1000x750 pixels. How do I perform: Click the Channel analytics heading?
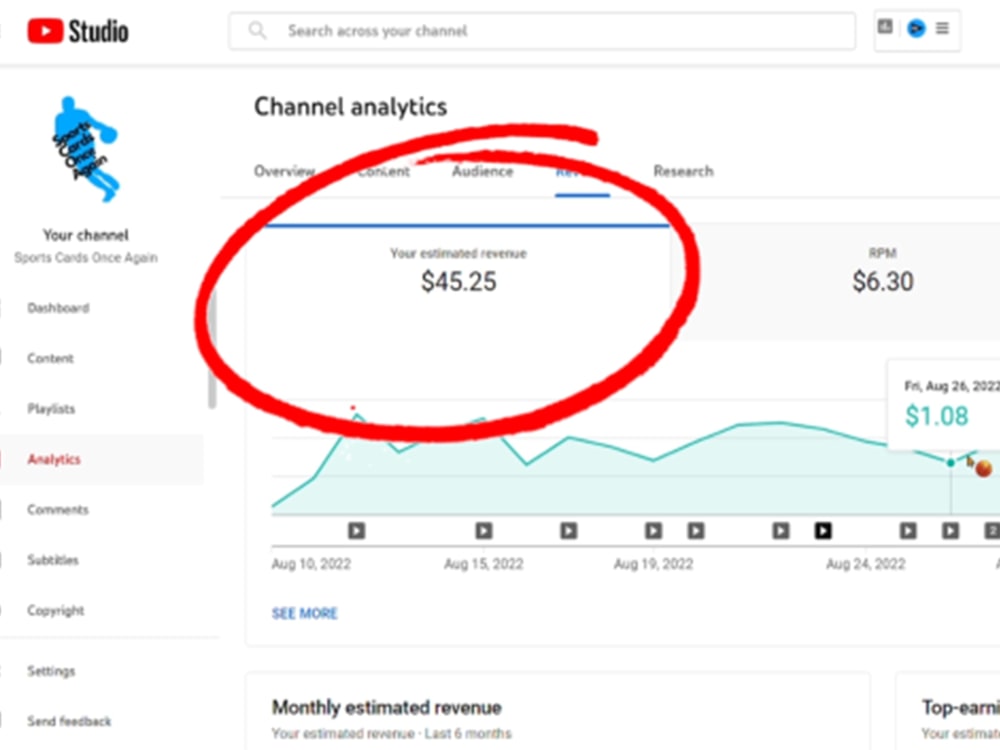pyautogui.click(x=351, y=107)
